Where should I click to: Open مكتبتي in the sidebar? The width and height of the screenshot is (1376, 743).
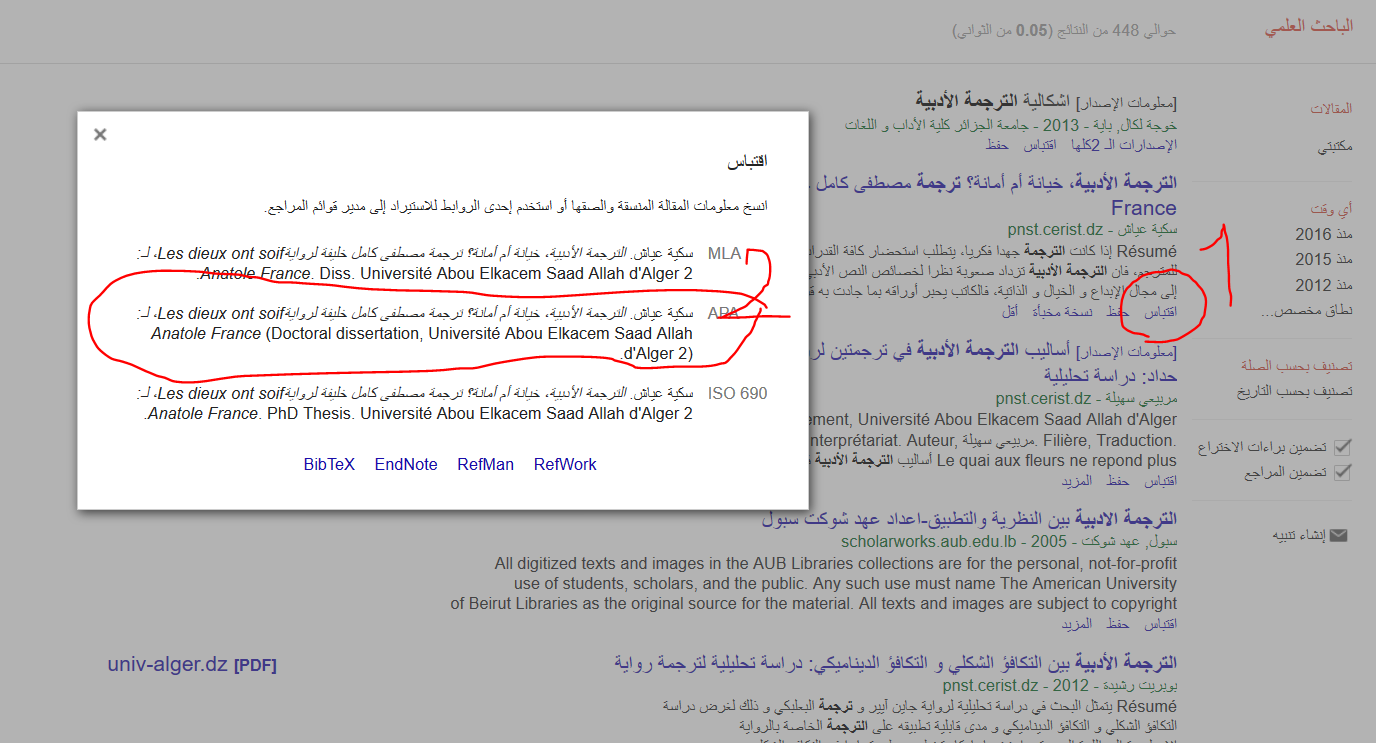(x=1335, y=146)
